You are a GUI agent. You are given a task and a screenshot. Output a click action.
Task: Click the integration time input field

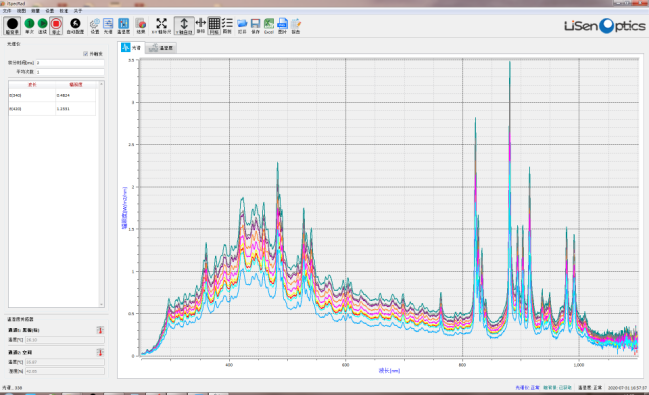point(70,63)
